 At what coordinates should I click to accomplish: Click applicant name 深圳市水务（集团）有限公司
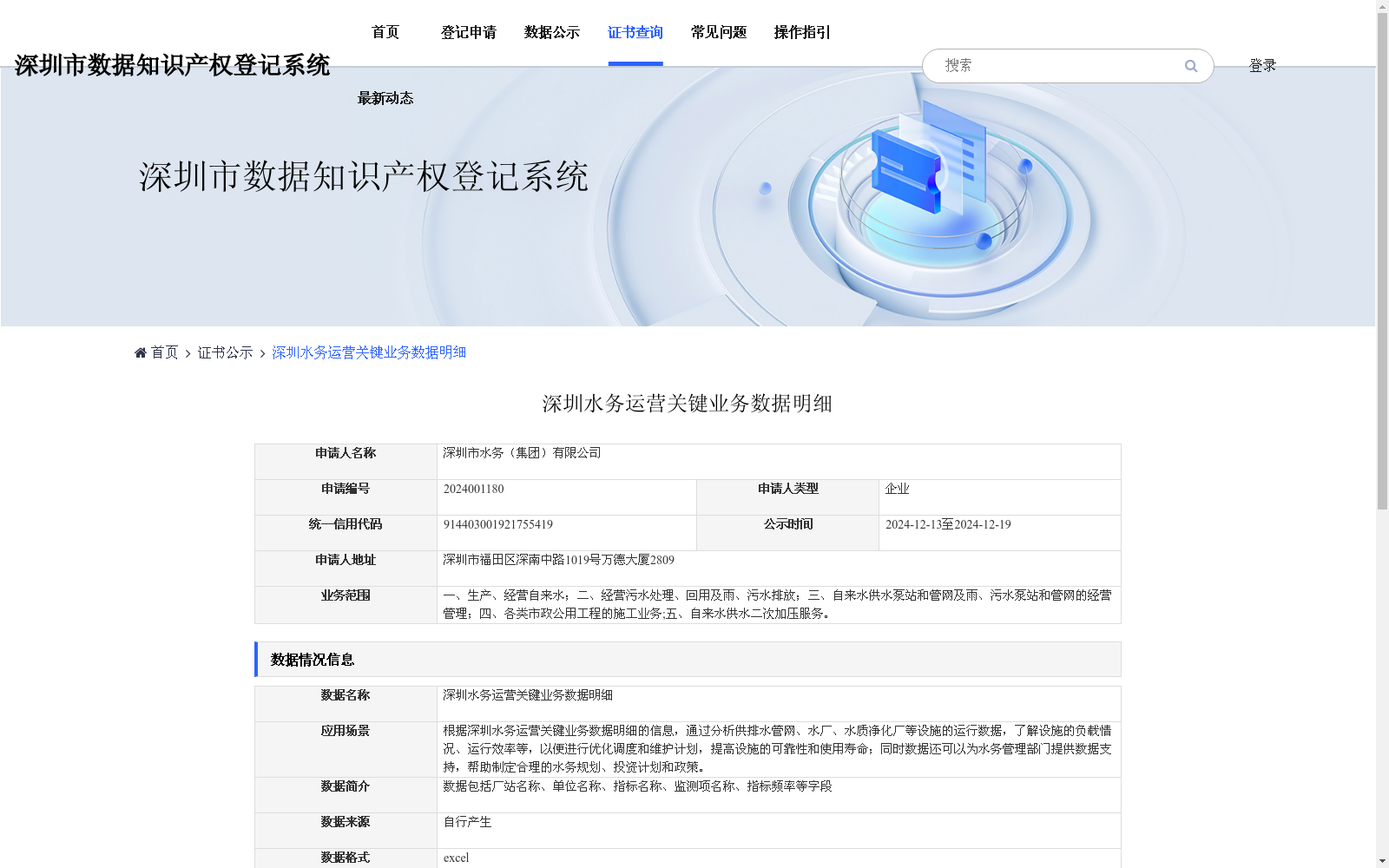522,453
